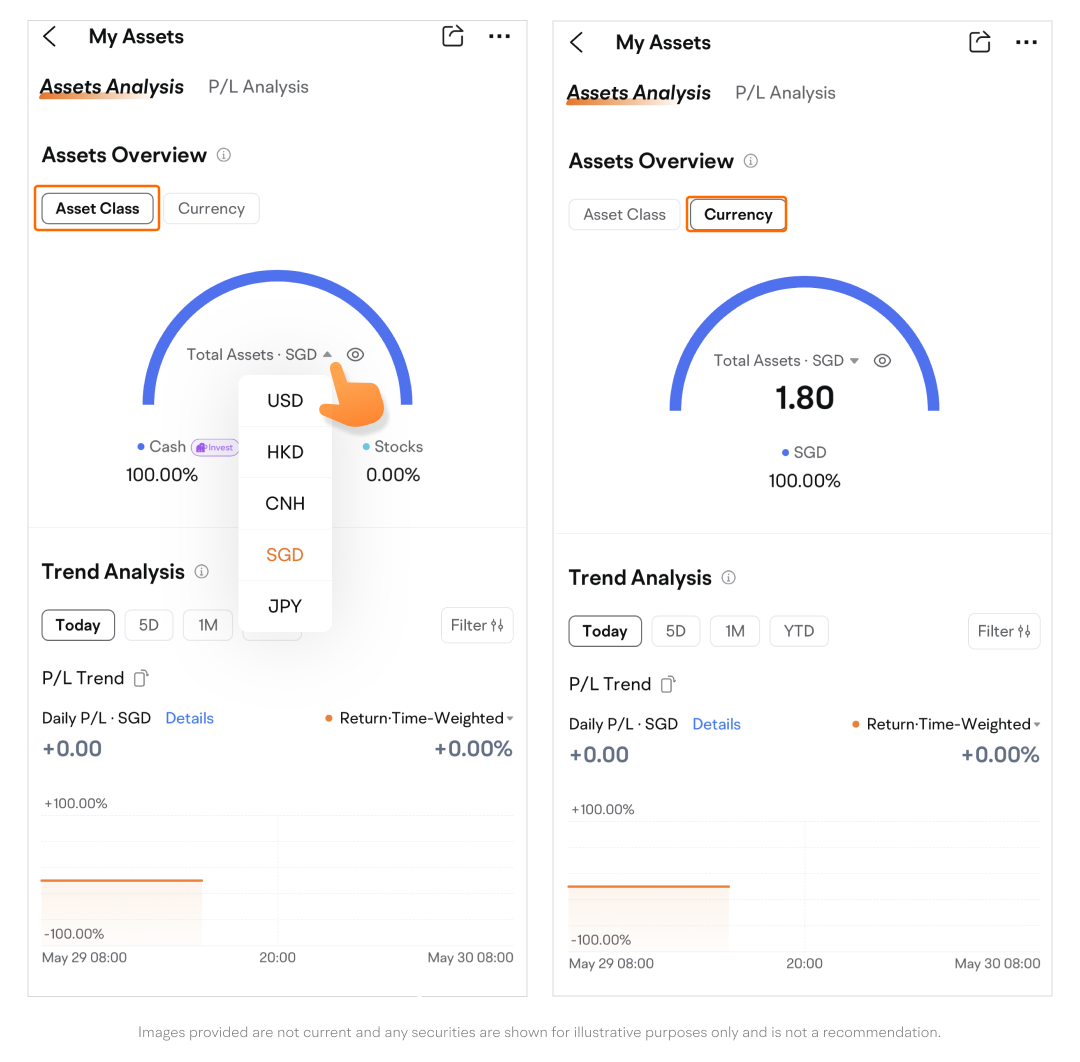Screen dimensions: 1080x1062
Task: Tap the info icon beside left Trend Analysis
Action: point(202,572)
